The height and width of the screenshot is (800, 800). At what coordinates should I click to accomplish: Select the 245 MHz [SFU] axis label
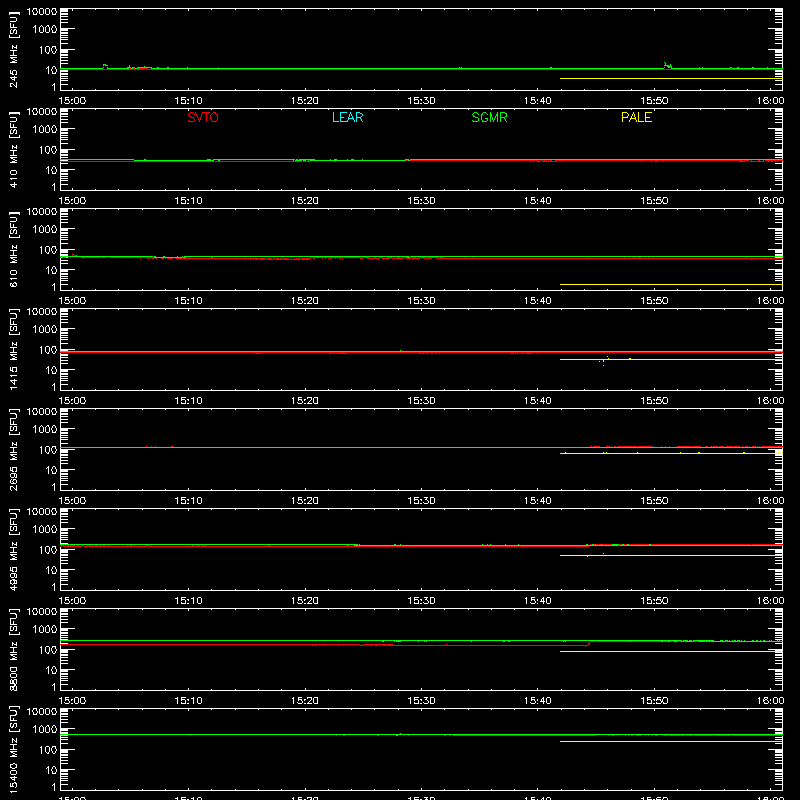[x=14, y=49]
